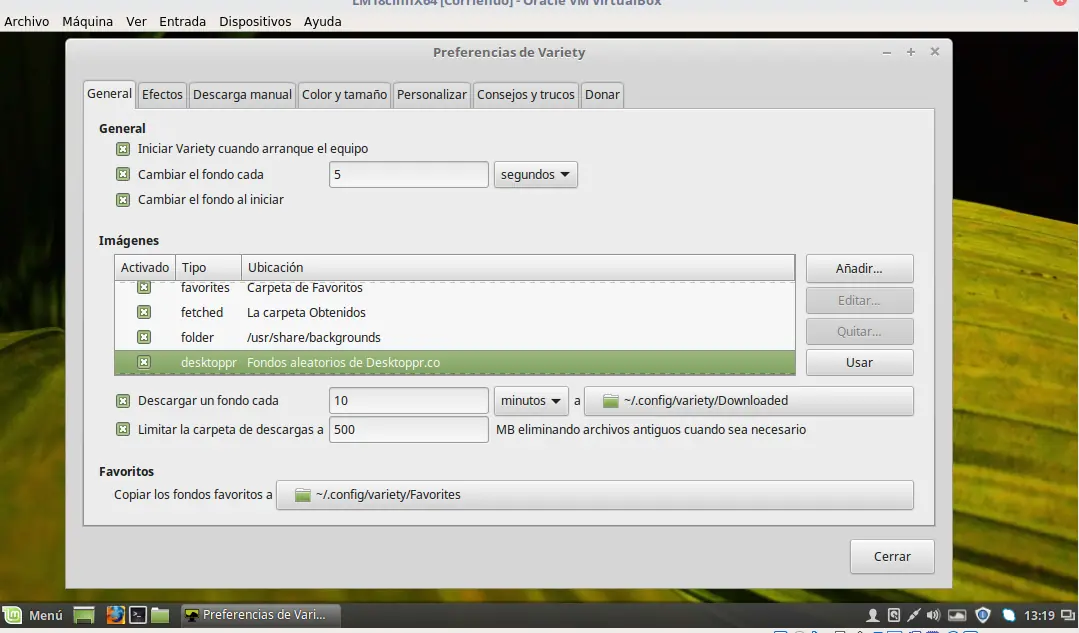
Task: Click the tray icon right of the user applet
Action: coord(894,615)
